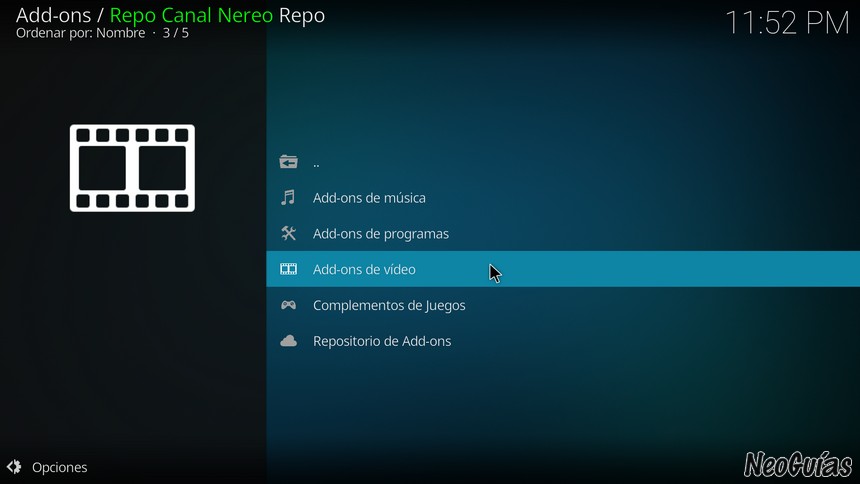
Task: Click the large film strip thumbnail
Action: (x=132, y=168)
